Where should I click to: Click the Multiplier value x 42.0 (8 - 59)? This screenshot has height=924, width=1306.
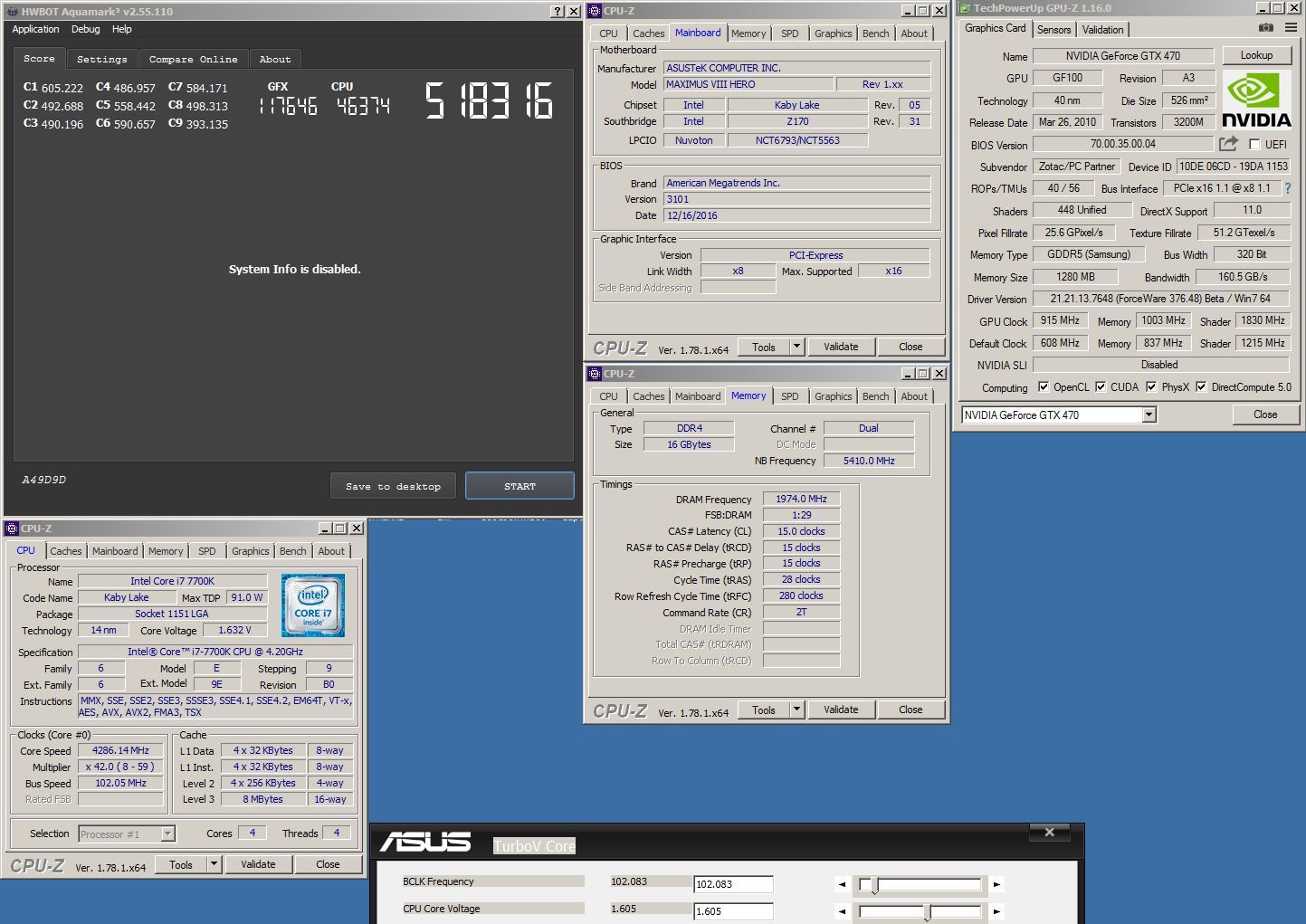pyautogui.click(x=120, y=767)
